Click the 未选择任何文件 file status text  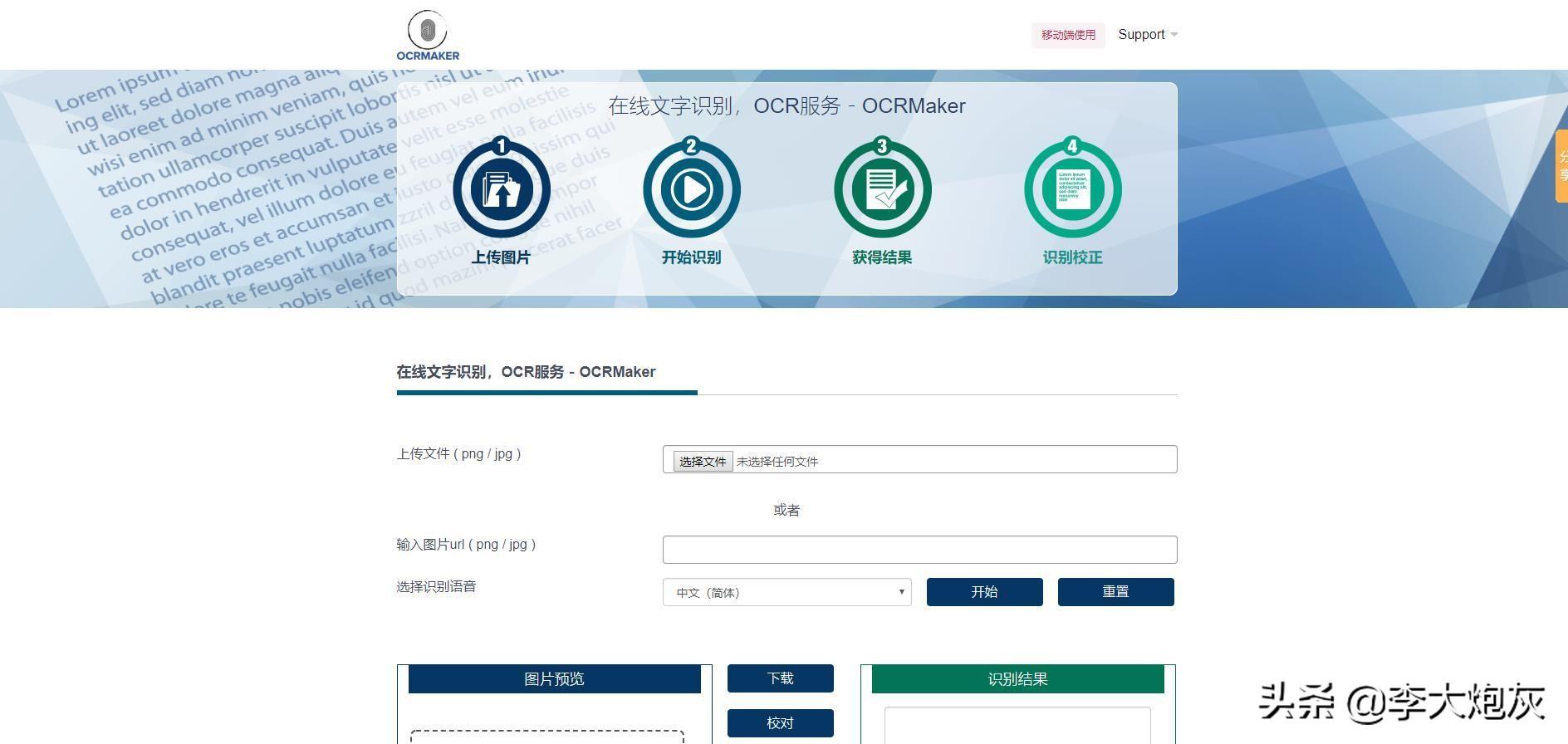click(777, 462)
